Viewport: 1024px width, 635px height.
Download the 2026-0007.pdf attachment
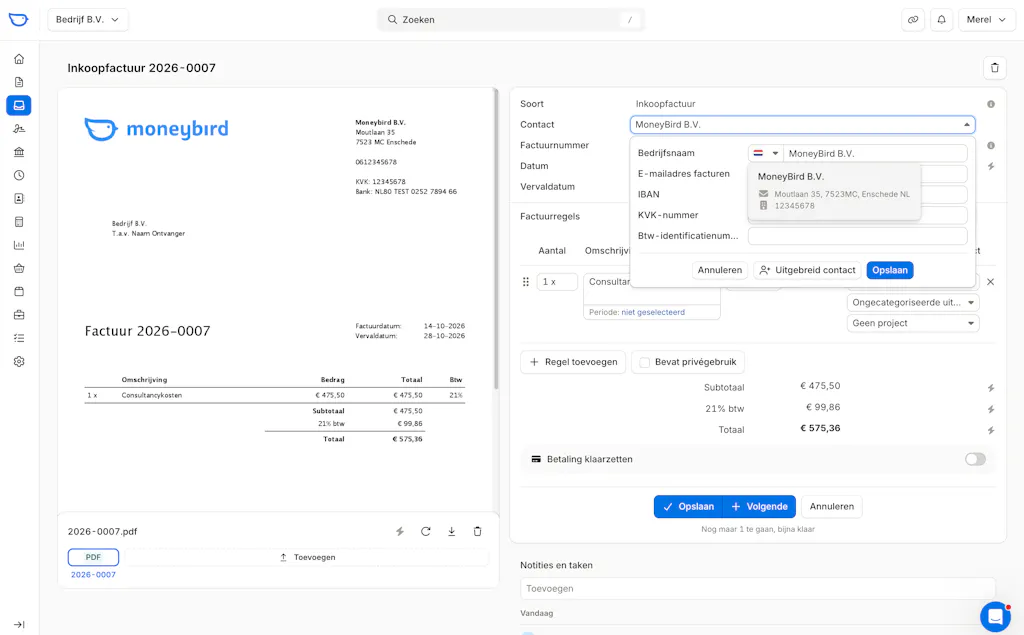tap(451, 532)
